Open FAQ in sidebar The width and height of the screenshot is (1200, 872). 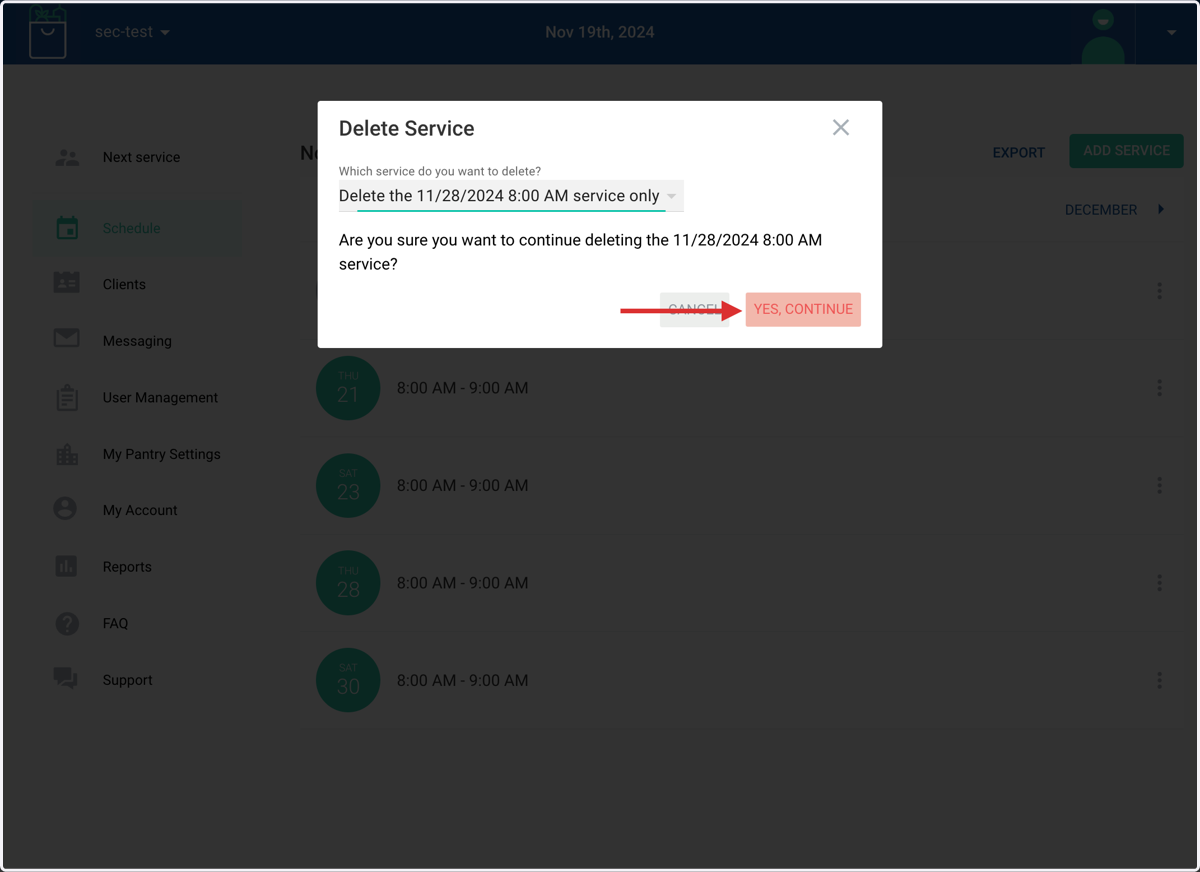pyautogui.click(x=115, y=623)
